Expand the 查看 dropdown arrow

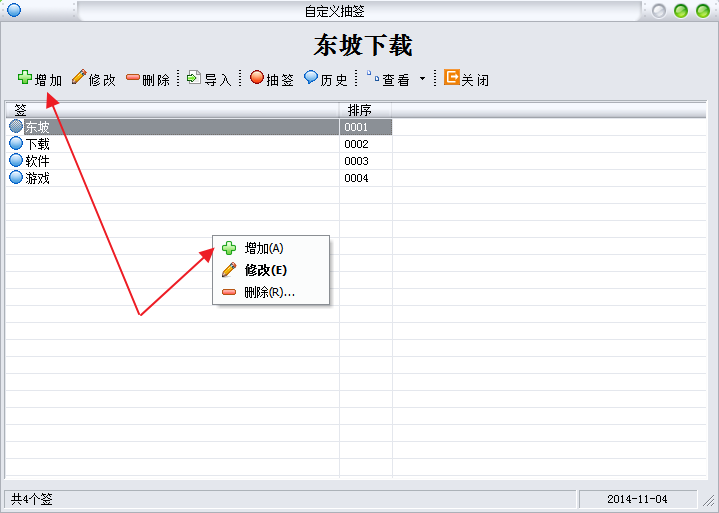422,79
